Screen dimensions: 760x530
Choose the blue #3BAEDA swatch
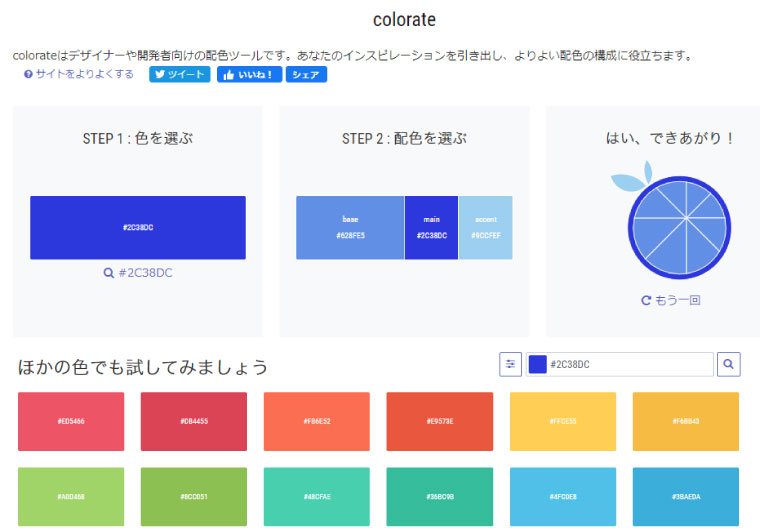point(686,497)
